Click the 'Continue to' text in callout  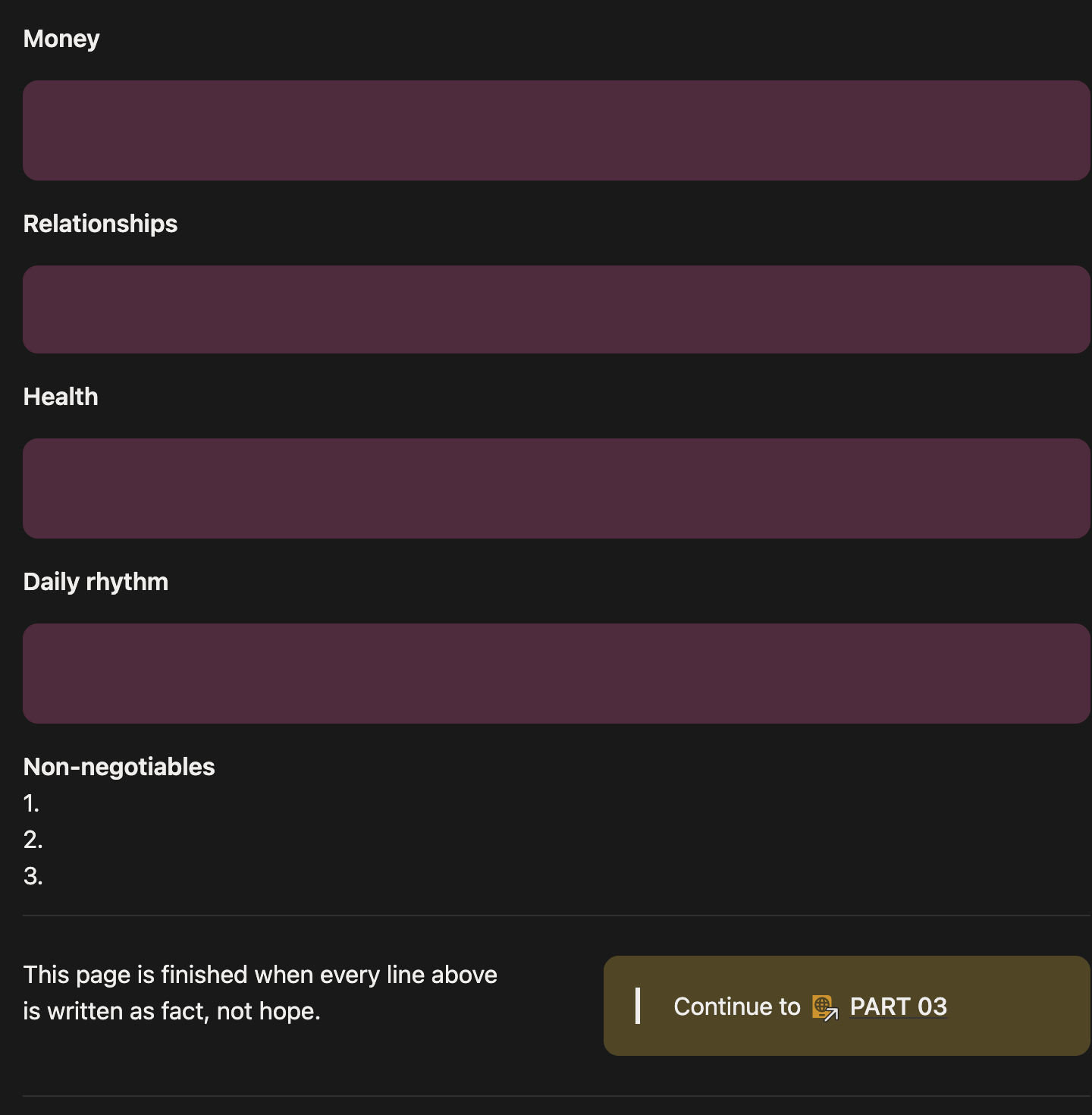point(736,1007)
